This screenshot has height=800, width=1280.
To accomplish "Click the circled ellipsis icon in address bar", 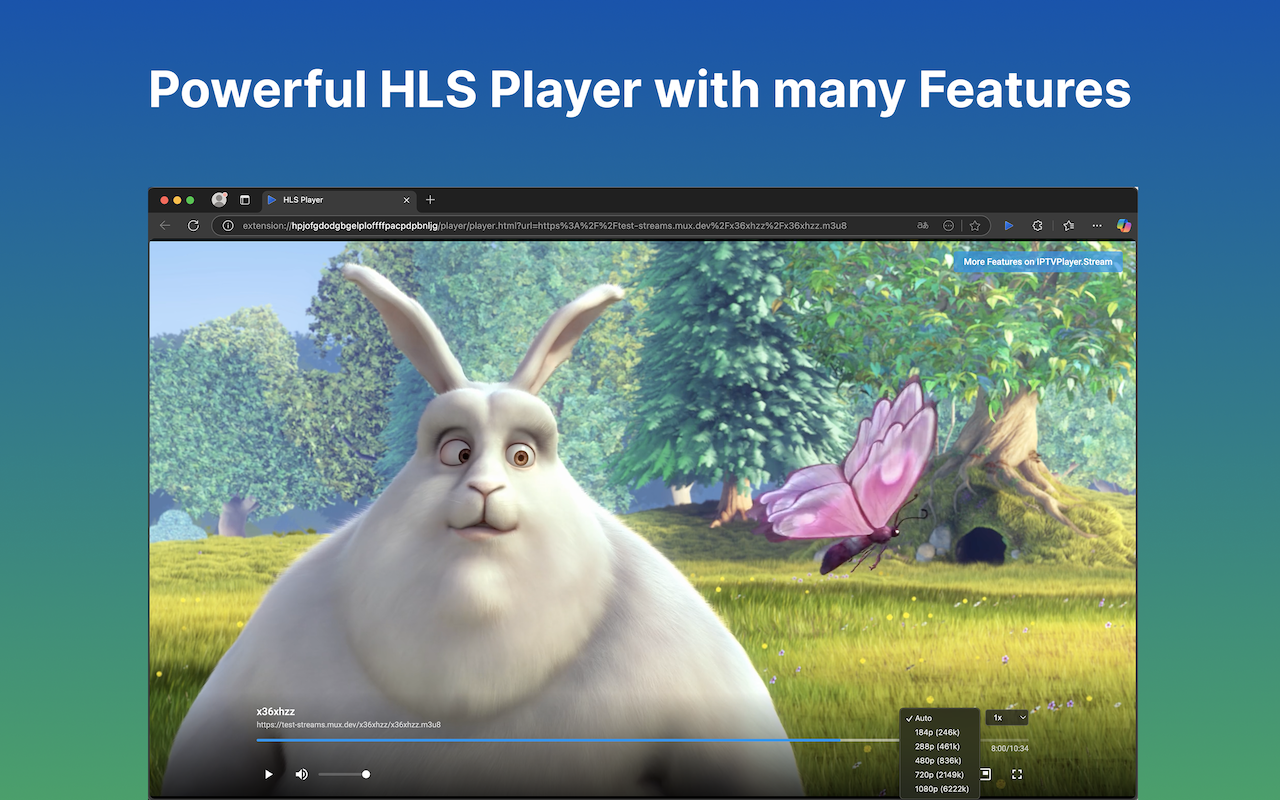I will (948, 226).
